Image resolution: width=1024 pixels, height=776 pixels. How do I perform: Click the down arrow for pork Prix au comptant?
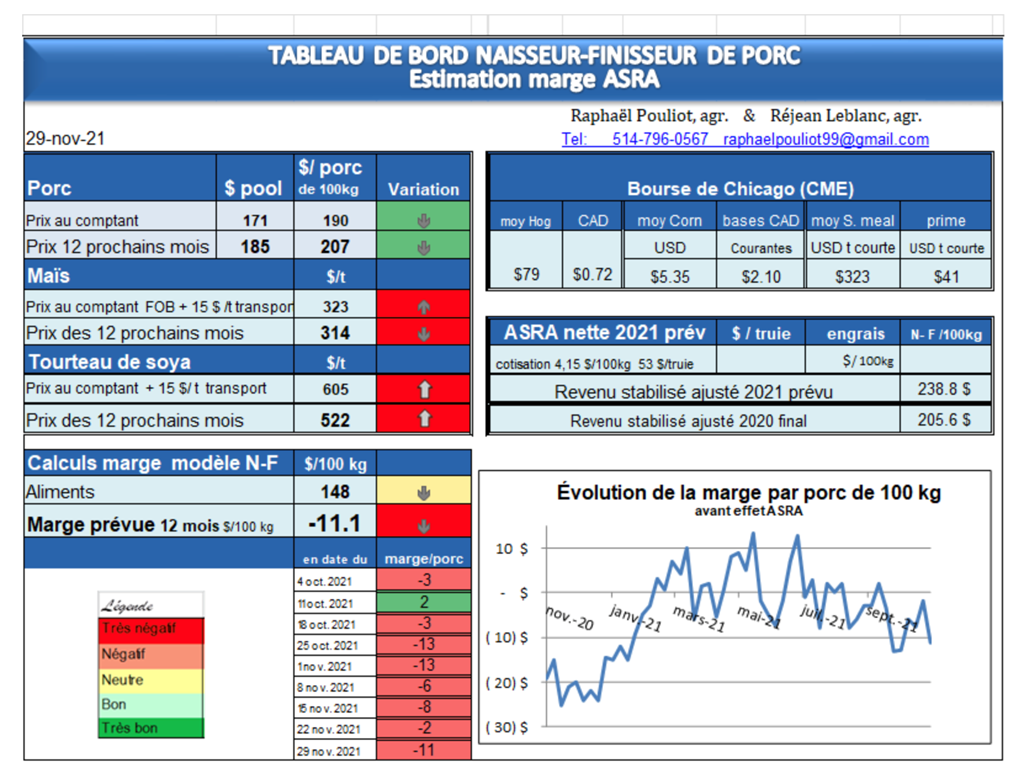tap(424, 219)
